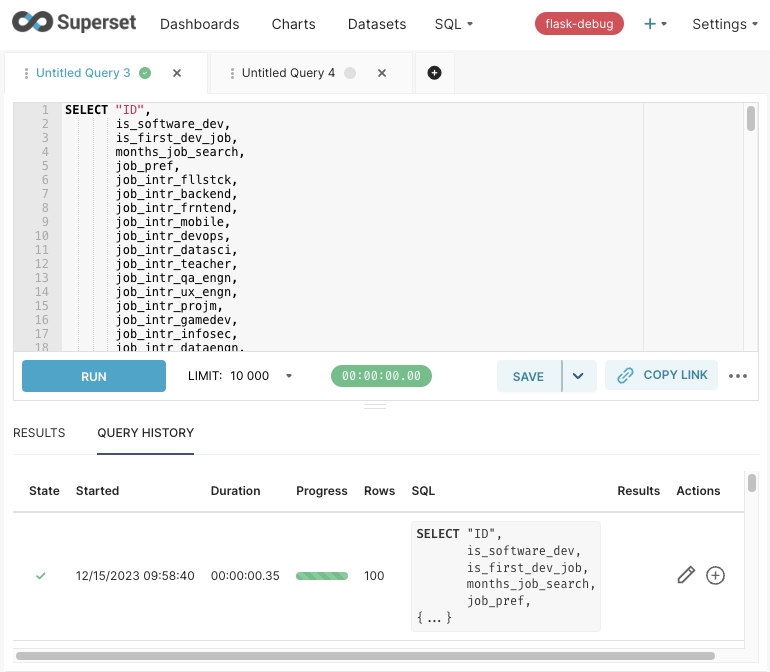Go to Dashboards in navigation bar
Viewport: 770px width, 672px height.
tap(200, 24)
